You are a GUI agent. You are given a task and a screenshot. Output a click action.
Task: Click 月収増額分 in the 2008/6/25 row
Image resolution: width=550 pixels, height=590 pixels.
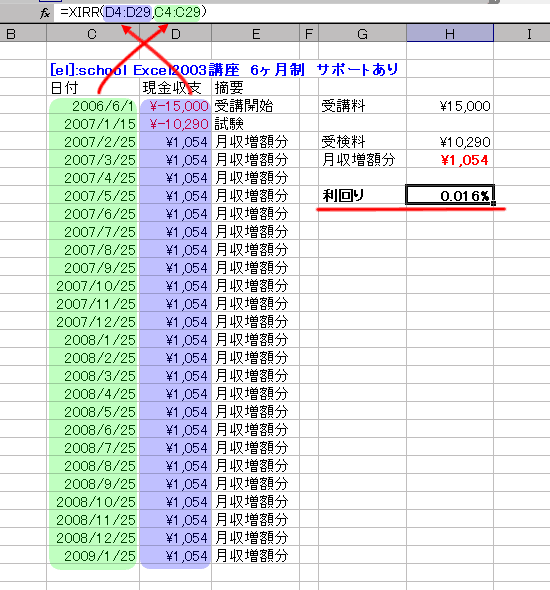(255, 430)
